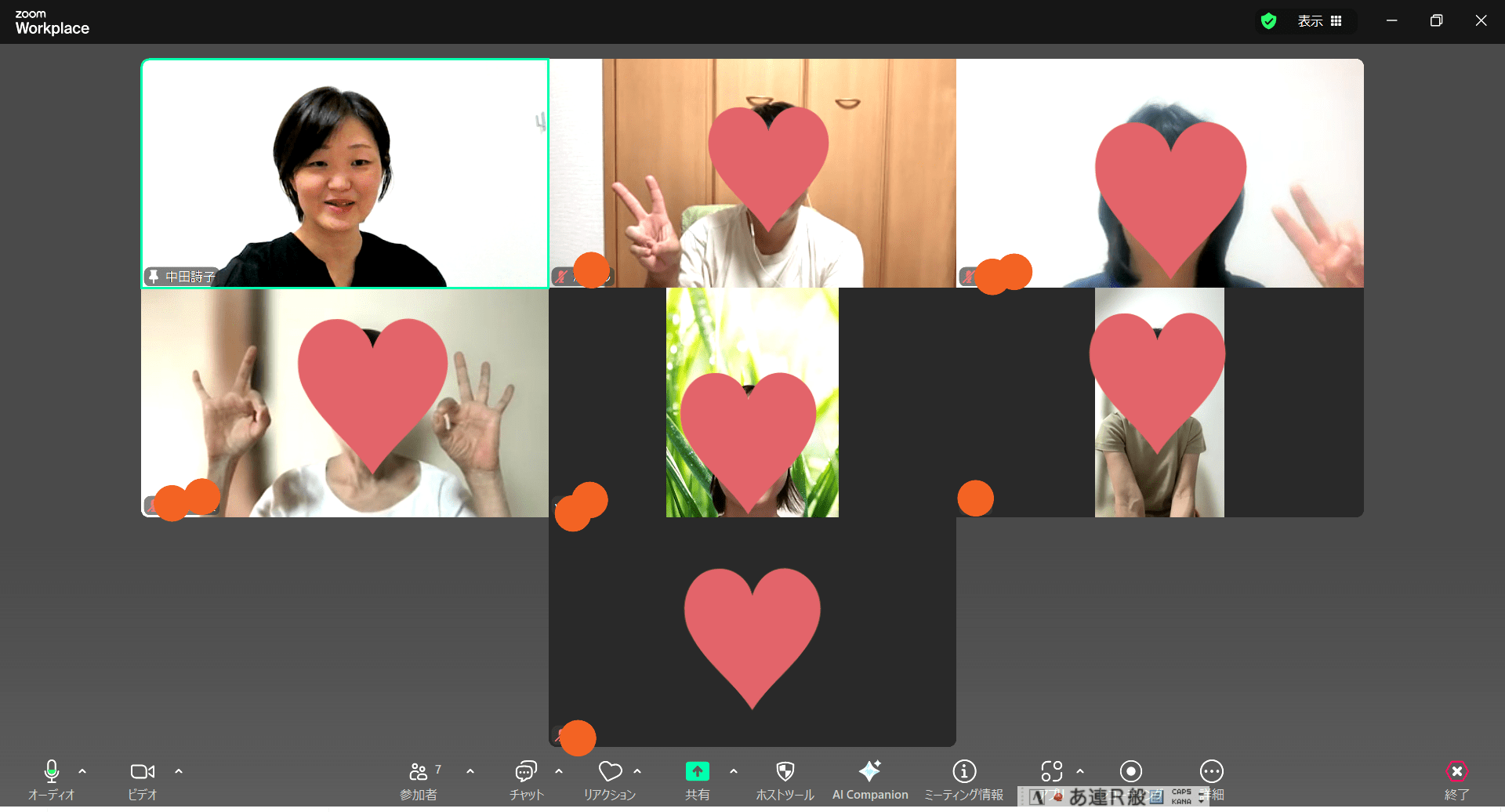Expand the arrow next to 参加者
Viewport: 1505px width, 812px height.
(x=470, y=772)
